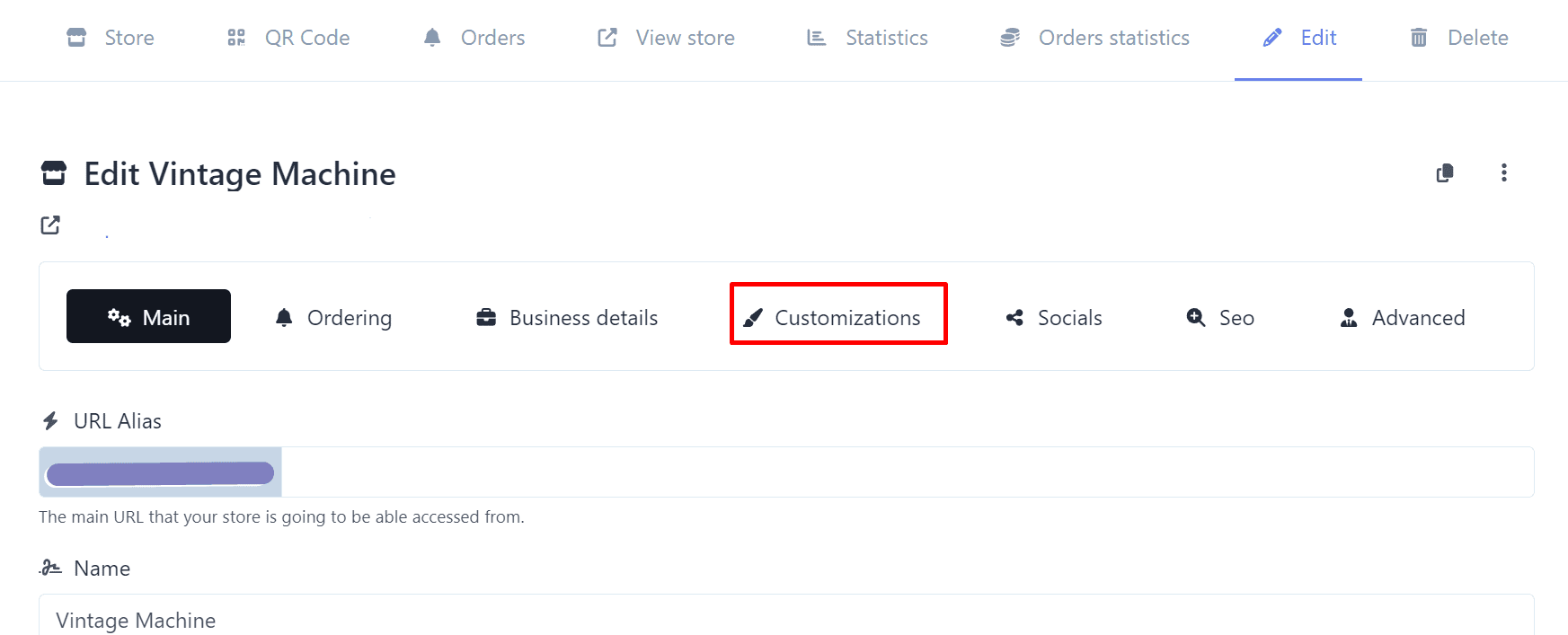This screenshot has width=1568, height=635.
Task: Click the external link icon below title
Action: tap(50, 225)
